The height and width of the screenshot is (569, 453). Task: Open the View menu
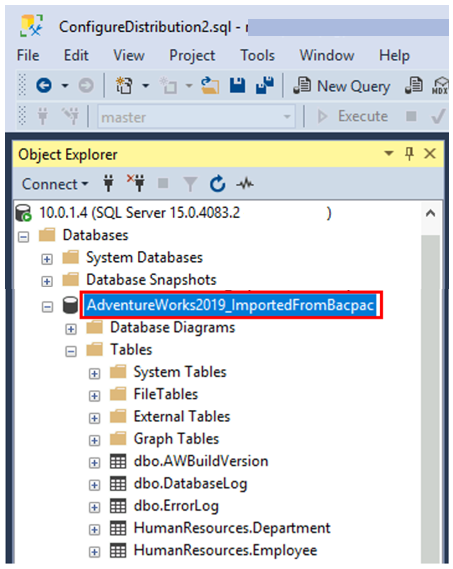[128, 56]
